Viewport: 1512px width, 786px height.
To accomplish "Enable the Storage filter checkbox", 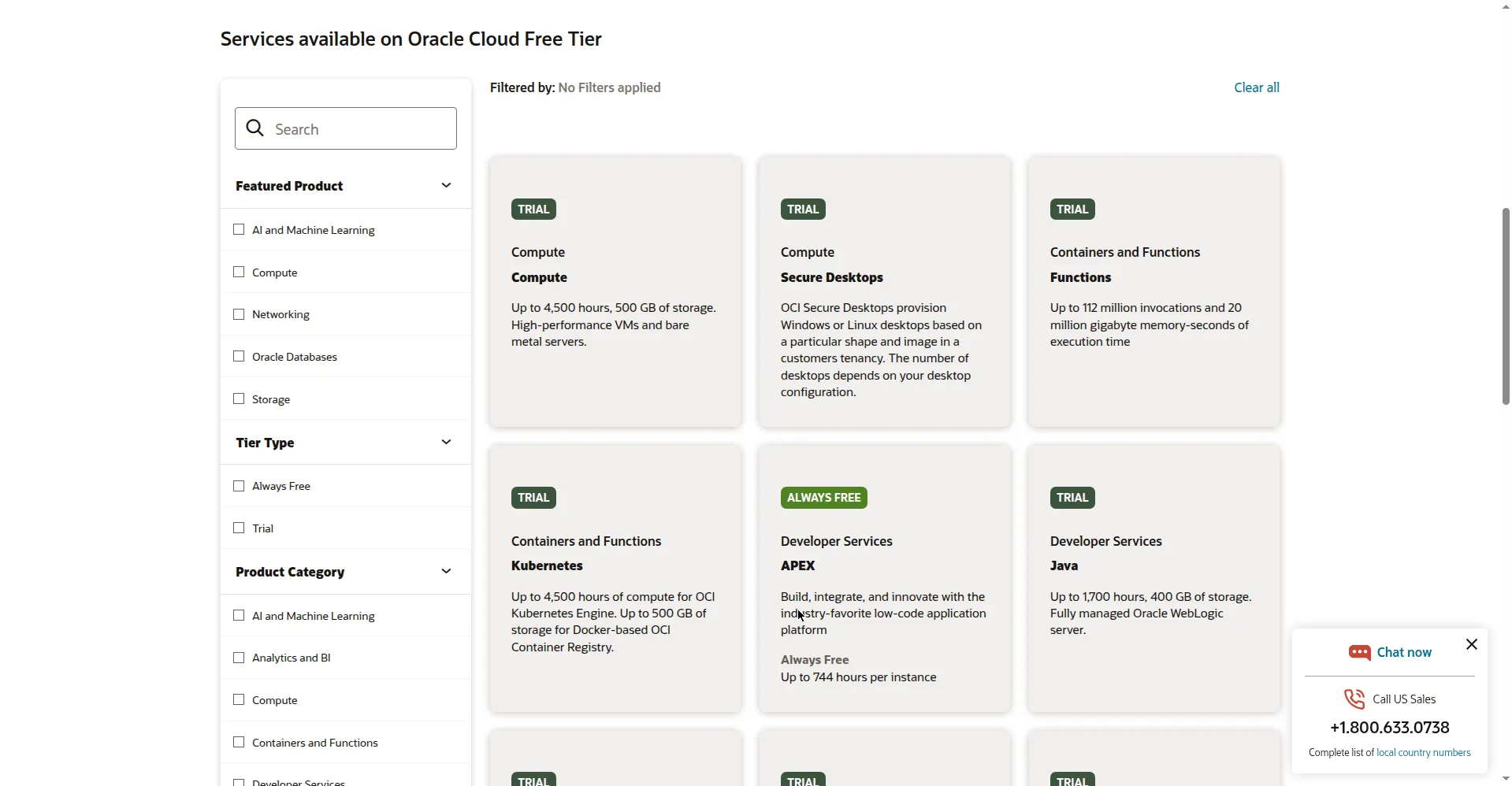I will tap(239, 399).
